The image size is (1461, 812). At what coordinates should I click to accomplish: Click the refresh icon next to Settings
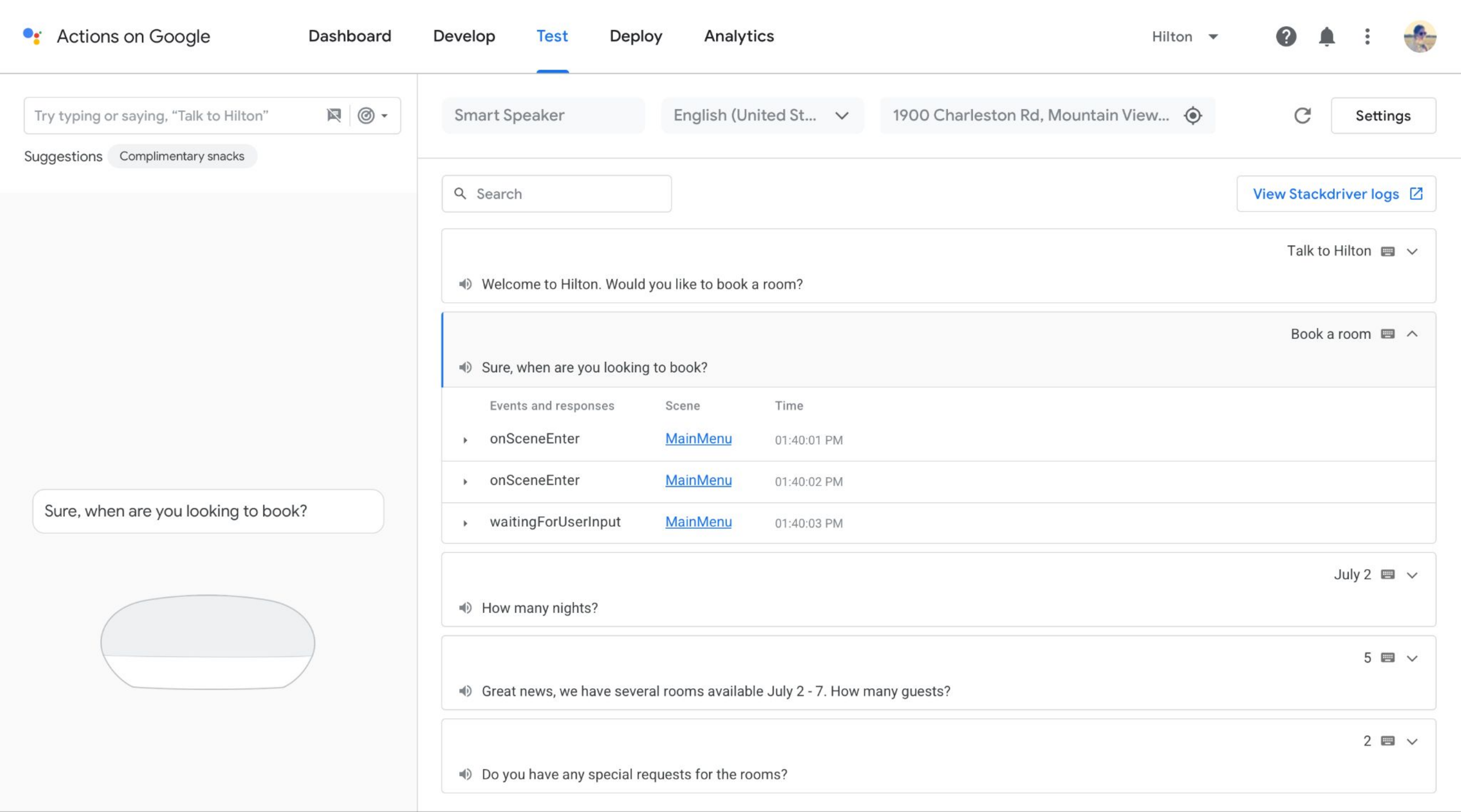pos(1302,115)
